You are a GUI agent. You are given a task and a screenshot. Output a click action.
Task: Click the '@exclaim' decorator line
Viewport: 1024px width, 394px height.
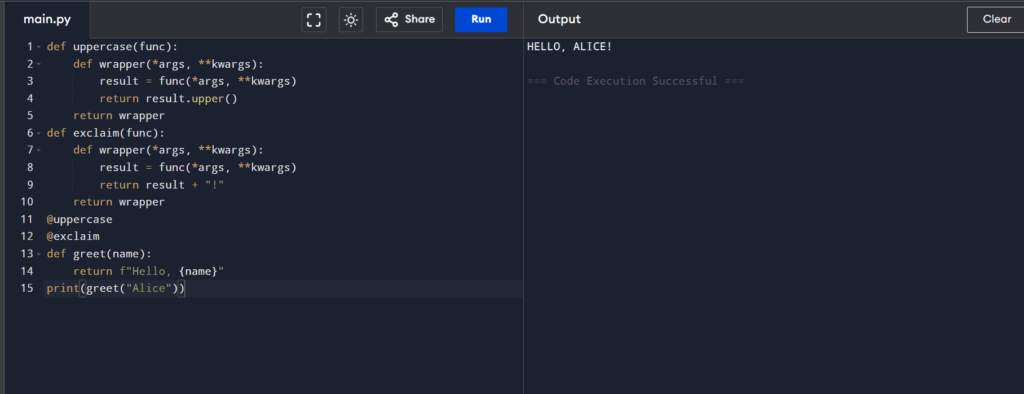click(x=73, y=237)
